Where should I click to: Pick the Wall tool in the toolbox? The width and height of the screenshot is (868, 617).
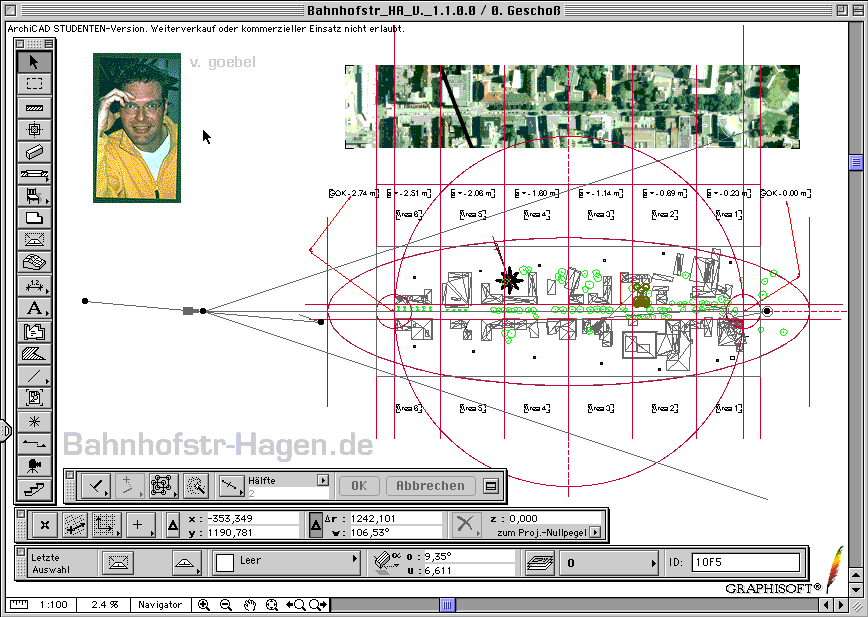pos(35,107)
